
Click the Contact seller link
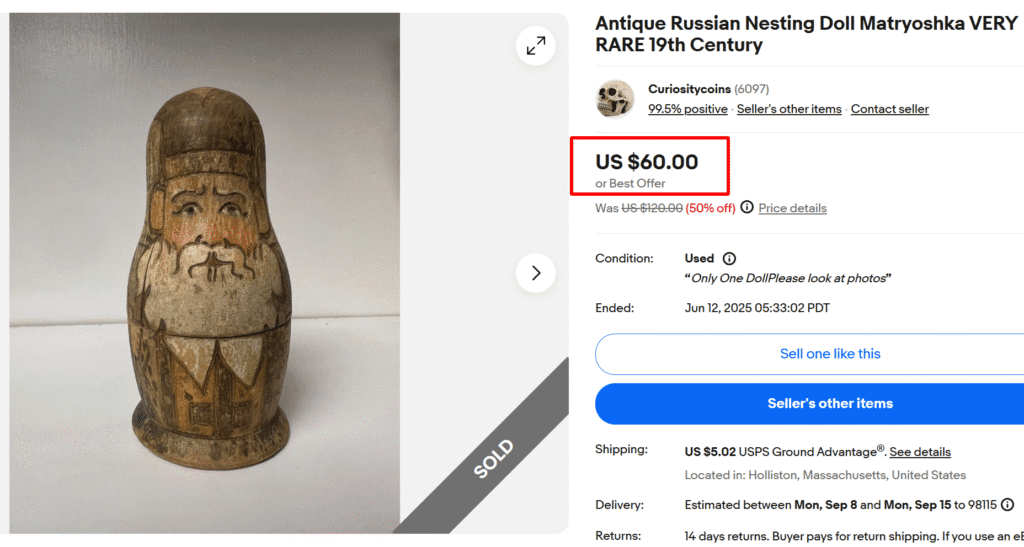point(890,109)
